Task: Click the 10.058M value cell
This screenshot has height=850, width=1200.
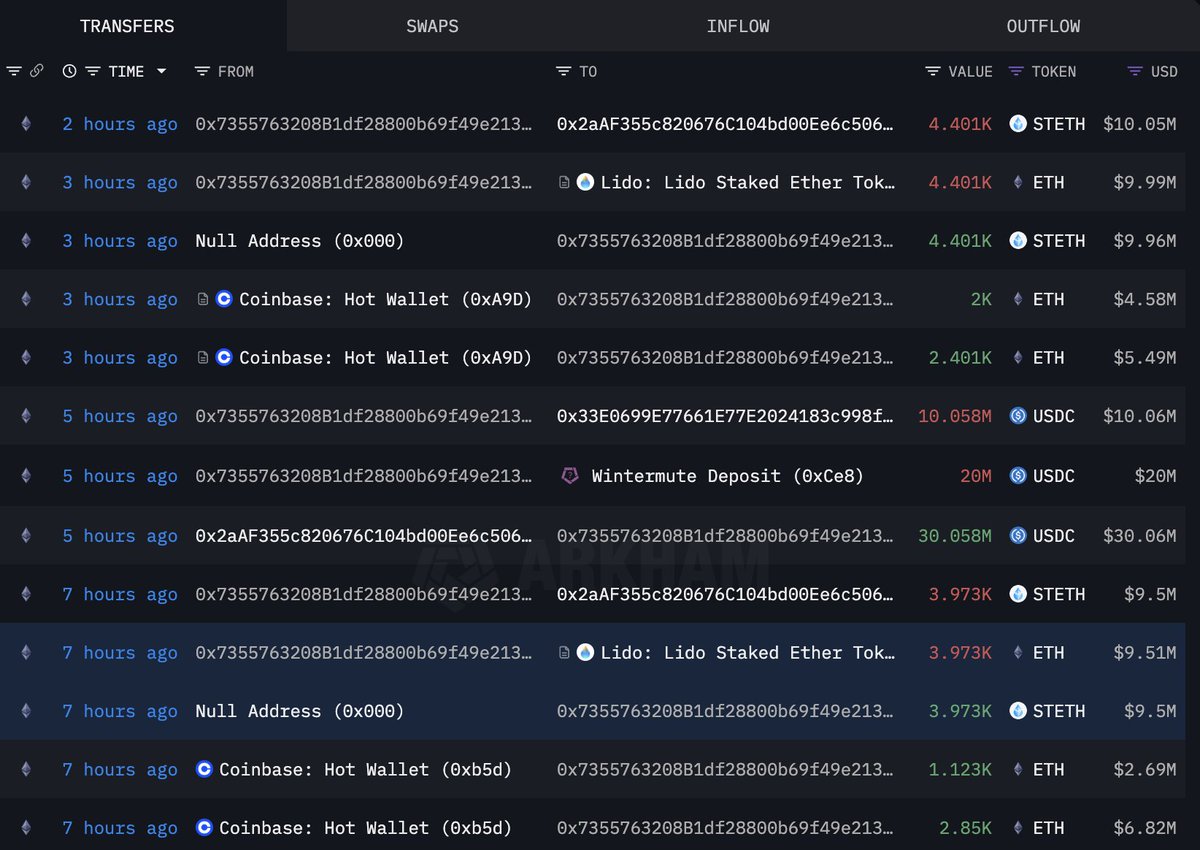Action: [x=955, y=416]
